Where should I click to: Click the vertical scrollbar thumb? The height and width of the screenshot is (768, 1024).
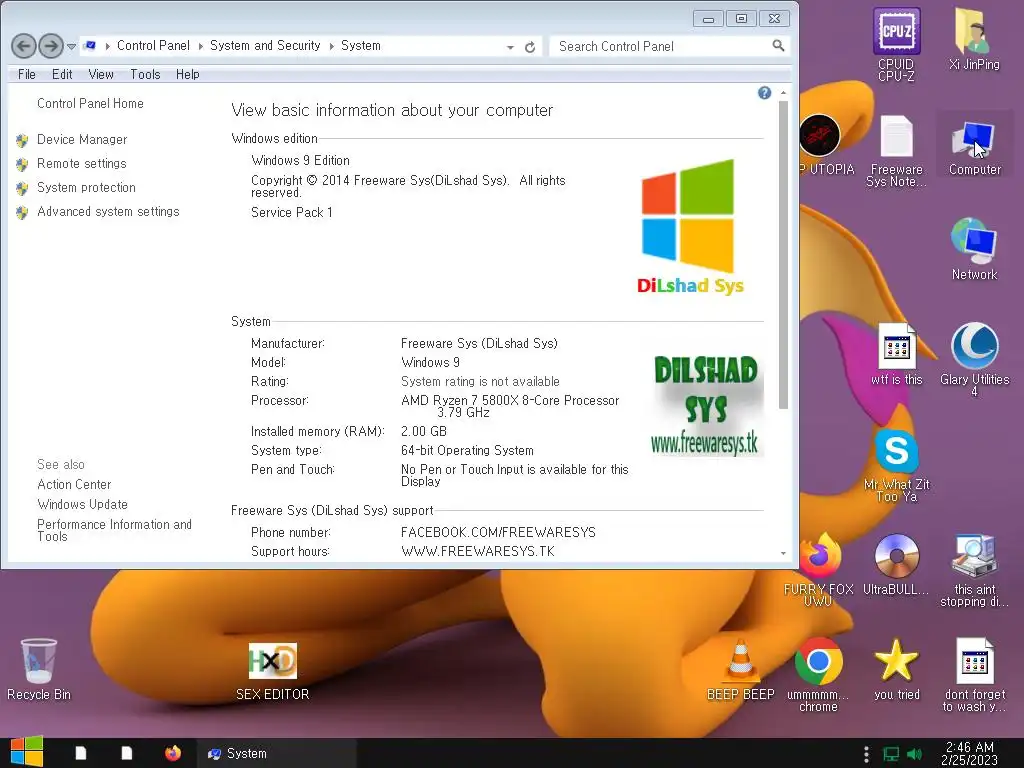[783, 255]
